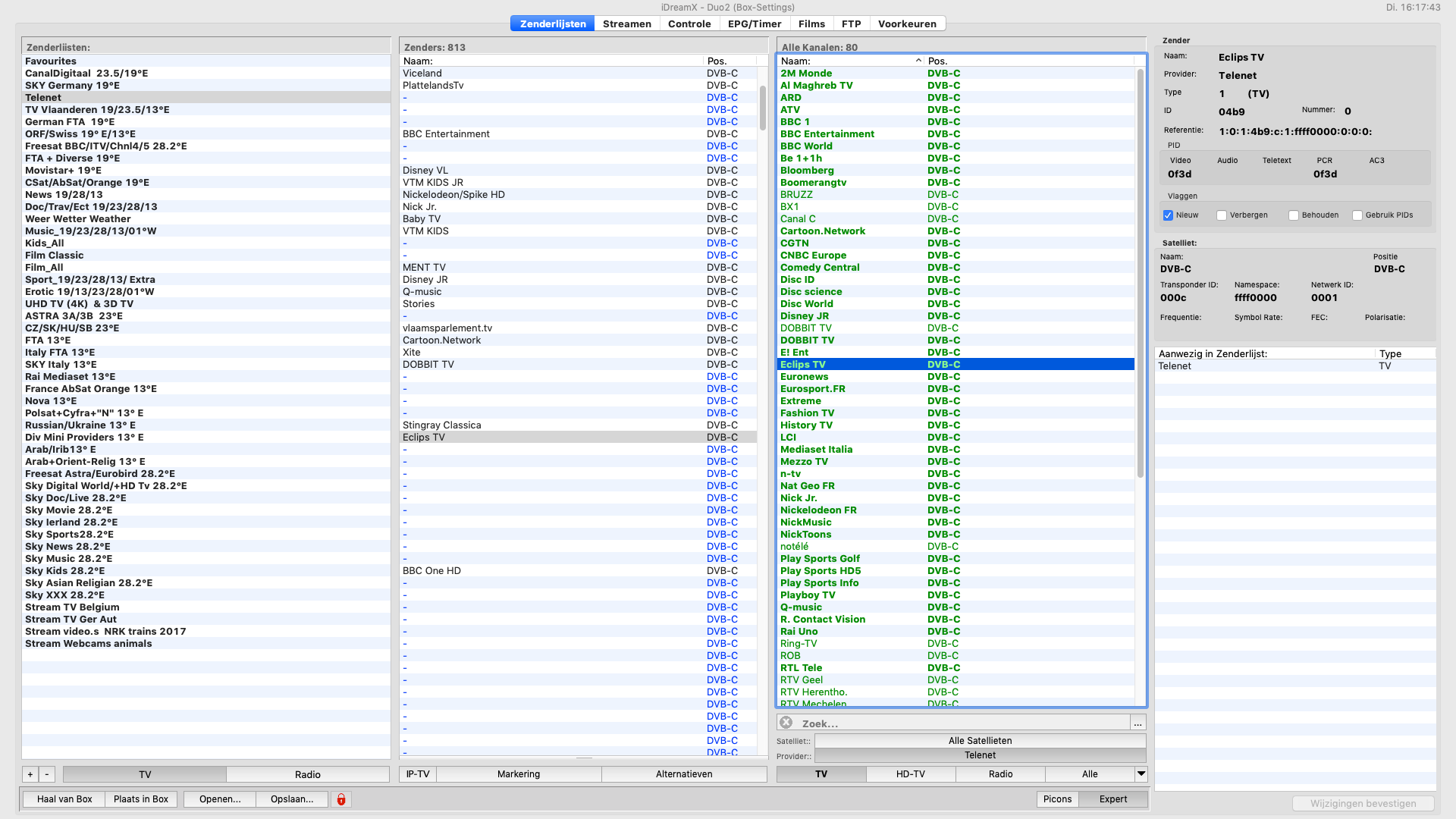1456x819 pixels.
Task: Switch to the Streamen tab
Action: tap(626, 24)
